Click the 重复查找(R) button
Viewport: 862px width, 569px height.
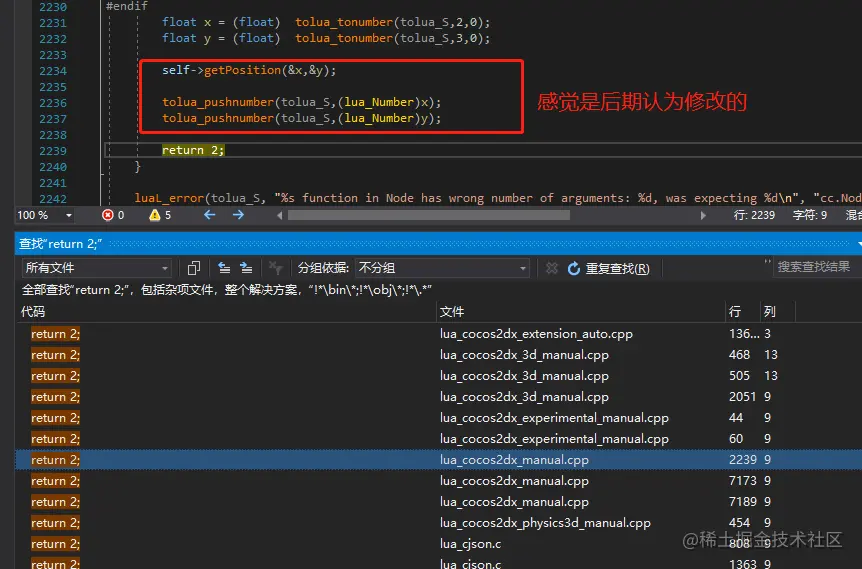click(x=609, y=268)
